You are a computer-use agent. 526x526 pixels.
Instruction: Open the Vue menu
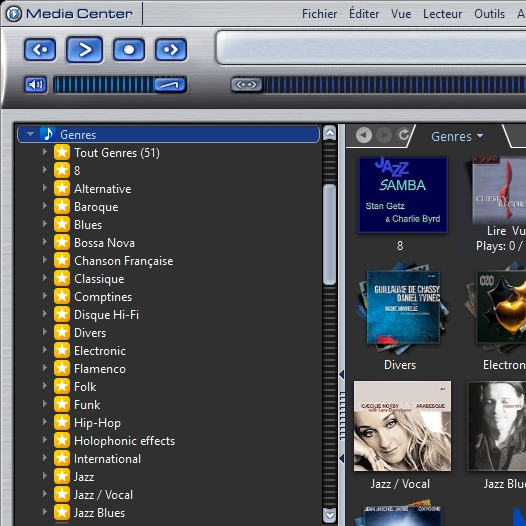[401, 14]
